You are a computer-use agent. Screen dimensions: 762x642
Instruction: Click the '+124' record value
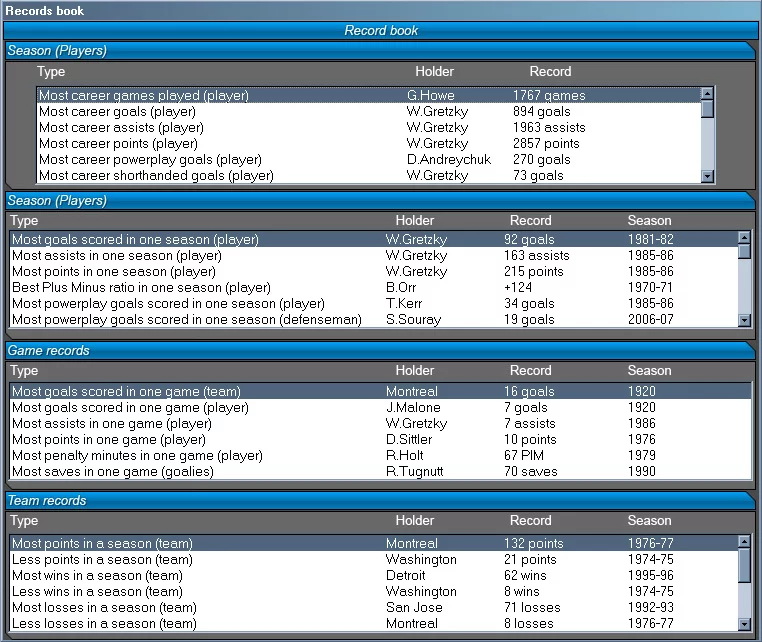click(x=518, y=287)
